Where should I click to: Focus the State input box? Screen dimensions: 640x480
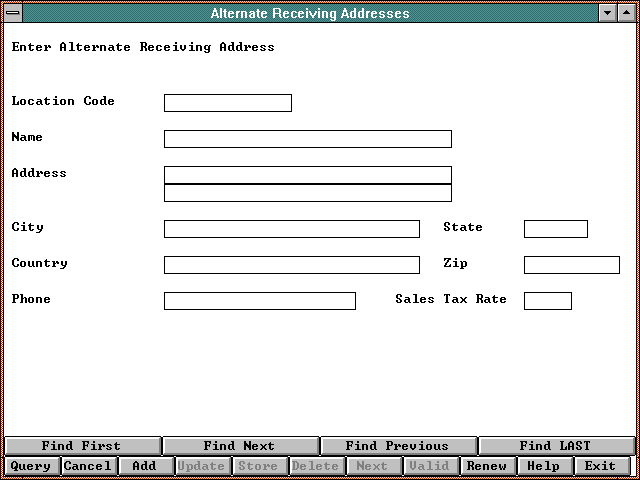(x=555, y=229)
